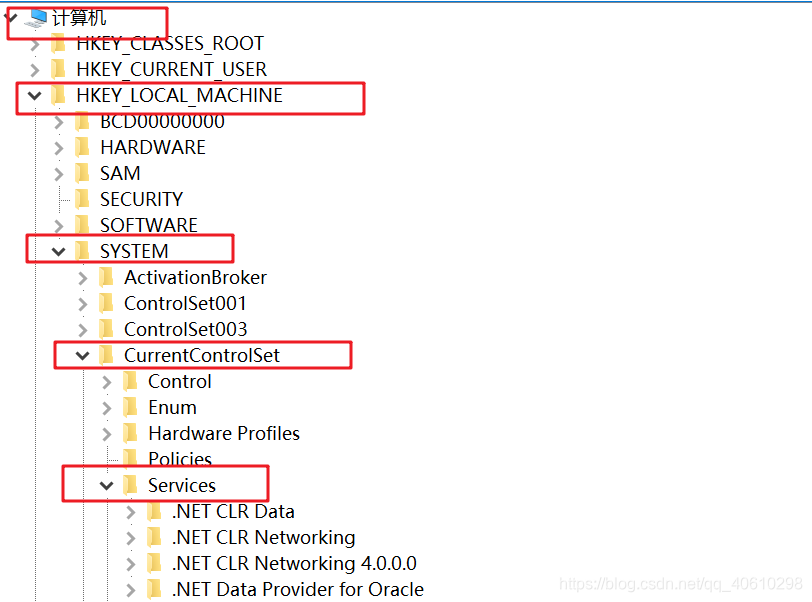The width and height of the screenshot is (812, 602).
Task: Click the computer icon next to 计算机
Action: tap(36, 19)
